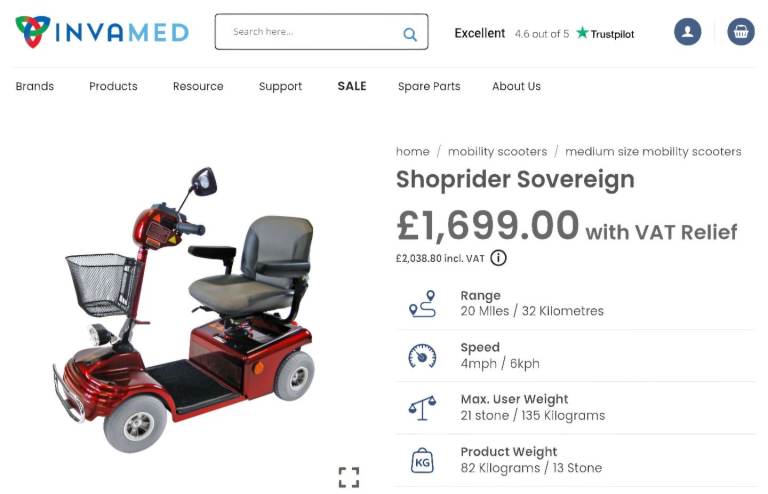Screen dimensions: 768x494
Task: Click the VAT info icon
Action: pyautogui.click(x=498, y=258)
